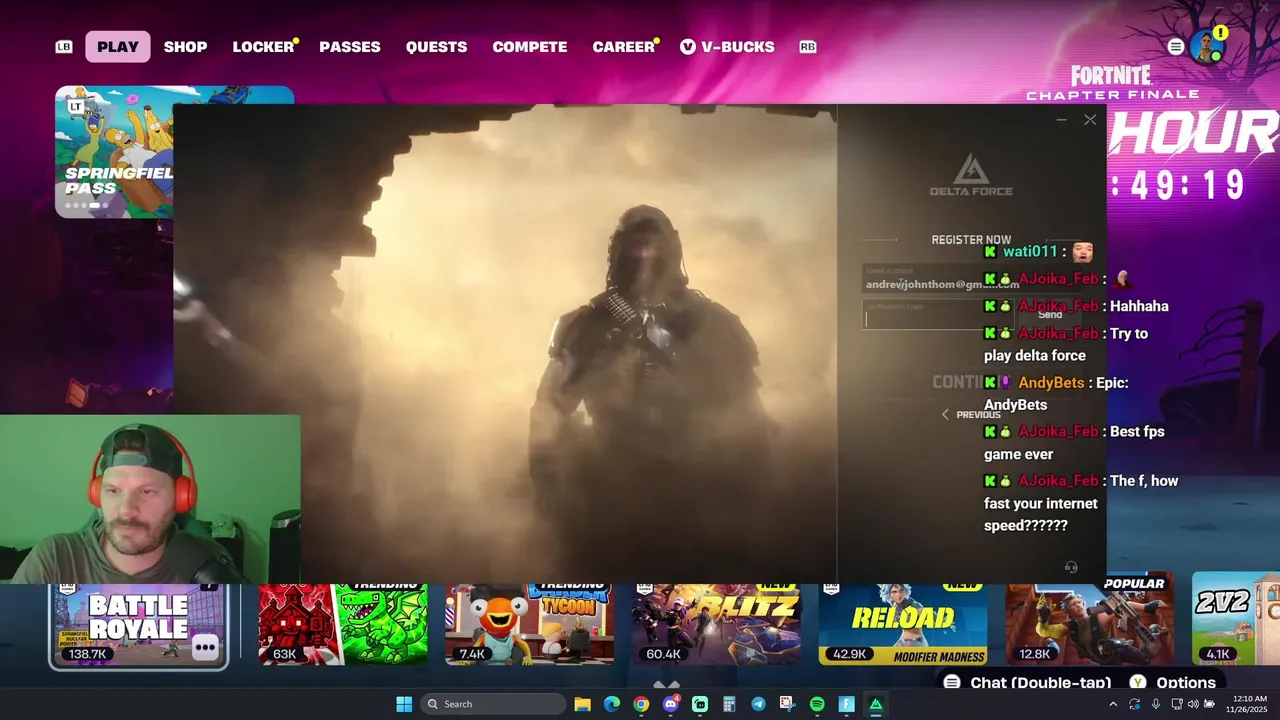Open the Fortnite sidebar menu icon
The height and width of the screenshot is (720, 1280).
click(1176, 47)
